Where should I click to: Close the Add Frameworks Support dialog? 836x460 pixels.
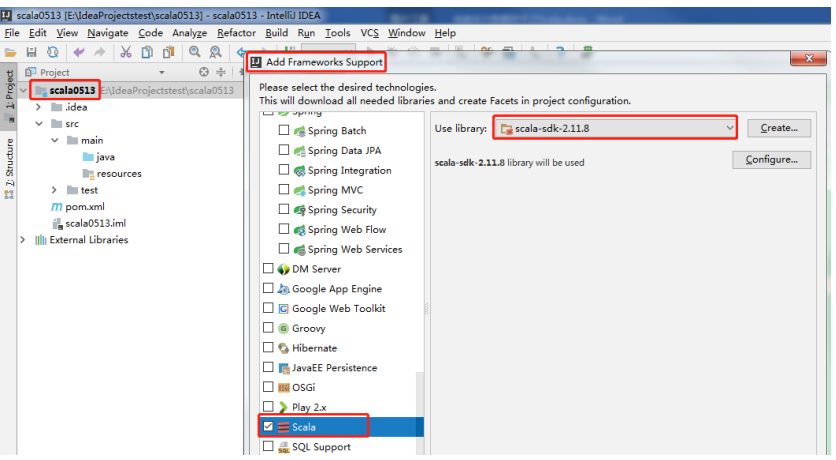(x=808, y=58)
